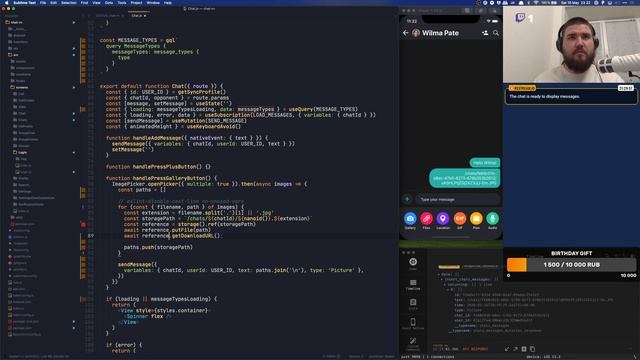Viewport: 640px width, 360px height.
Task: Open the Goto menu
Action: click(109, 2)
